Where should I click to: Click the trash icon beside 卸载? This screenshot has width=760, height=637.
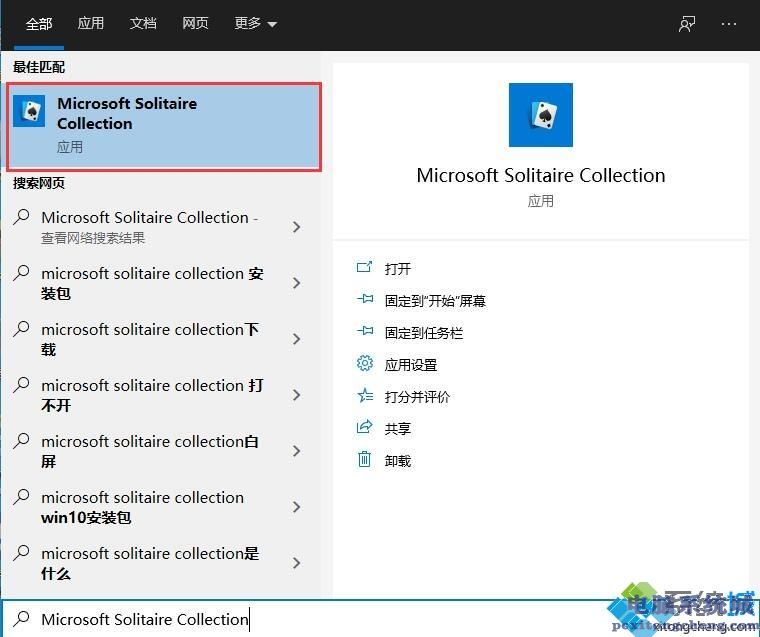[364, 459]
